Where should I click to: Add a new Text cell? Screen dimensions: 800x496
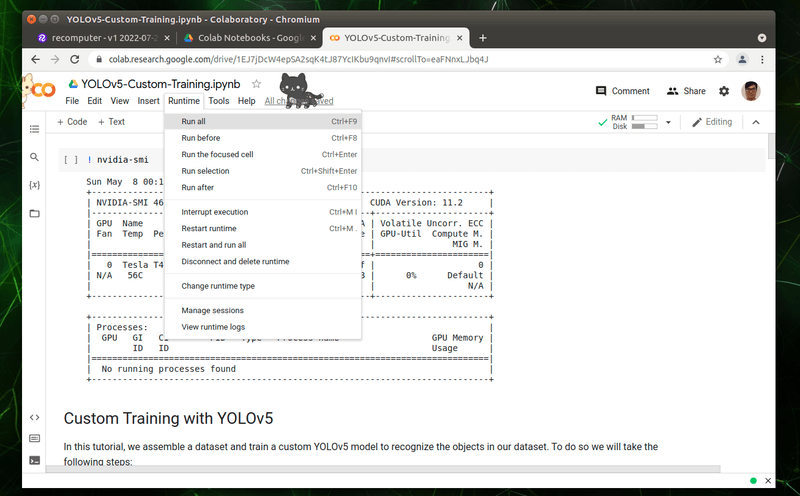tap(111, 122)
